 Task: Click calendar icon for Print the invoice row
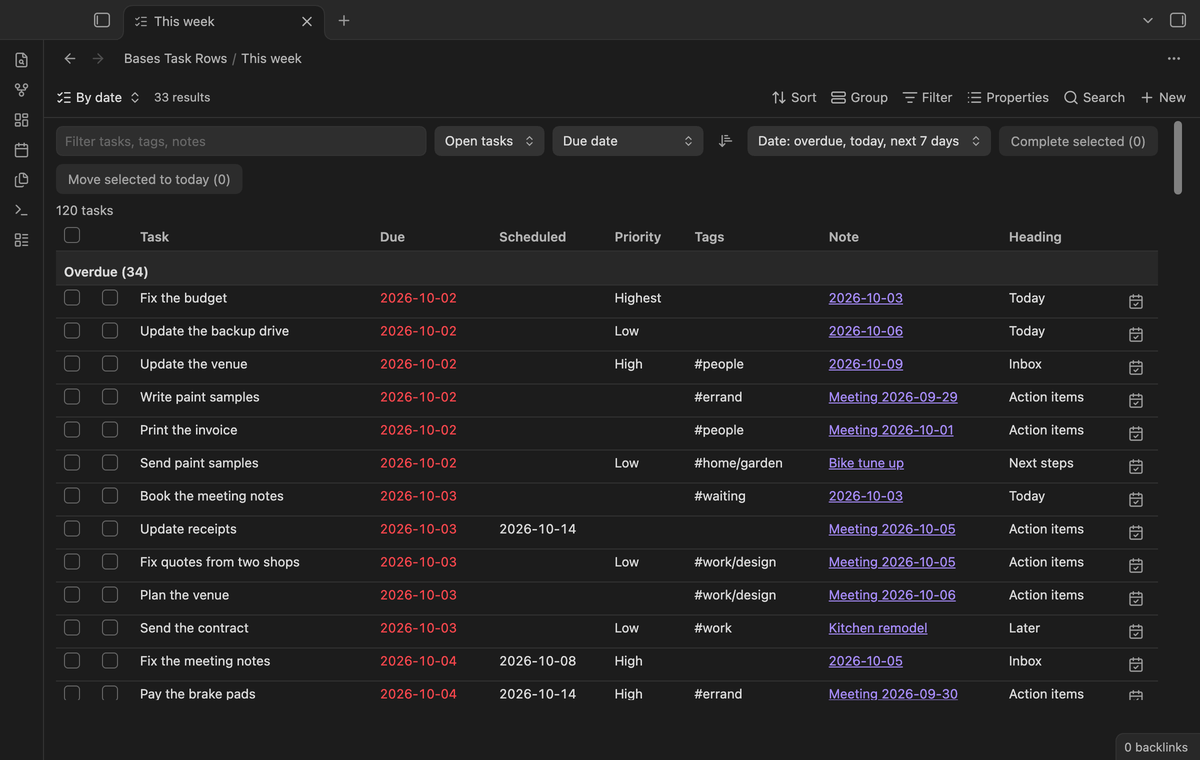click(x=1136, y=433)
